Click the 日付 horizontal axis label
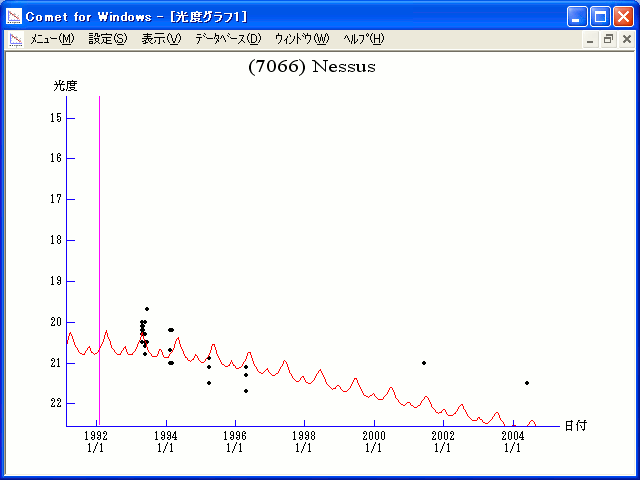This screenshot has width=640, height=480. (x=575, y=425)
